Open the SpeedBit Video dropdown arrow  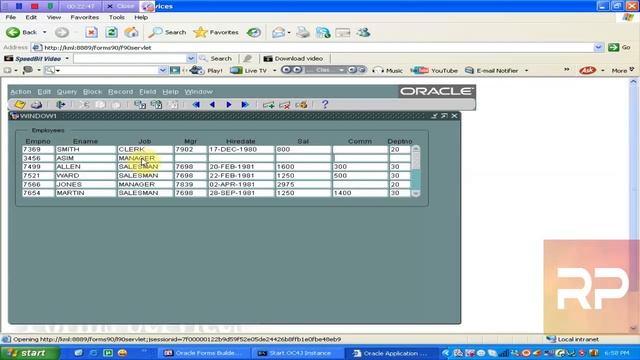pos(67,59)
